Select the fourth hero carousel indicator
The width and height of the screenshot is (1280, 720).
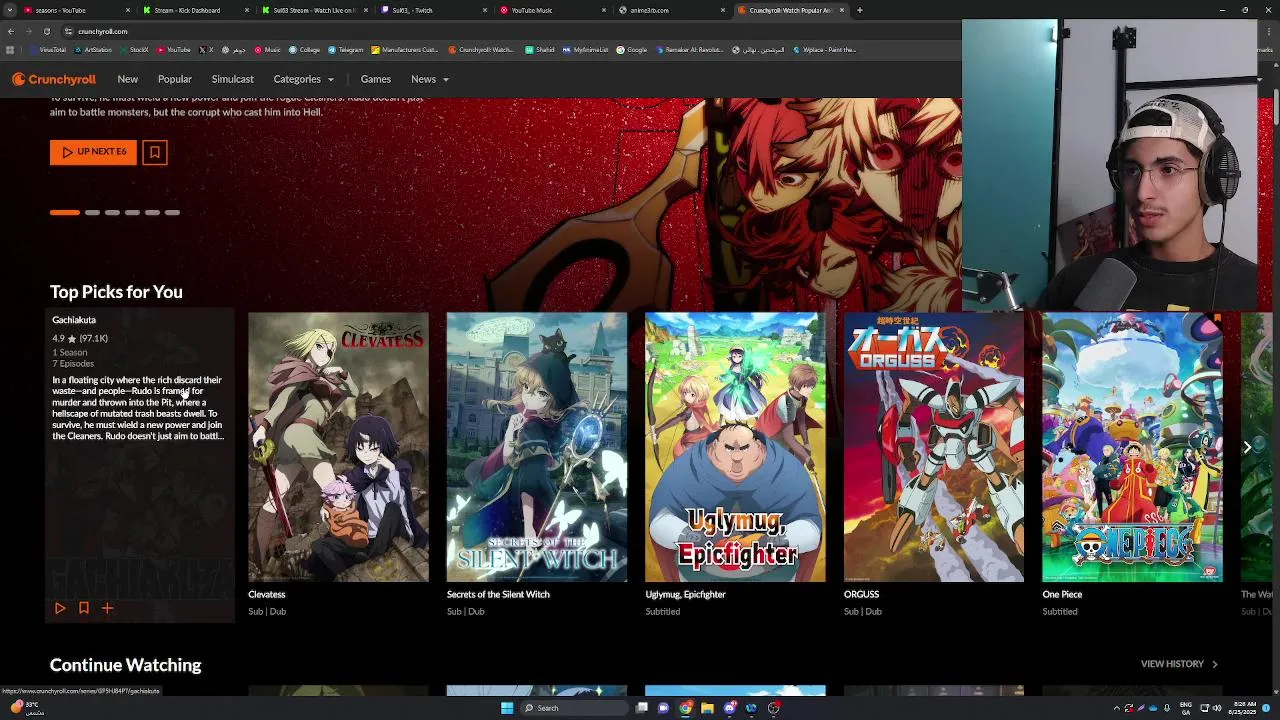pos(132,212)
